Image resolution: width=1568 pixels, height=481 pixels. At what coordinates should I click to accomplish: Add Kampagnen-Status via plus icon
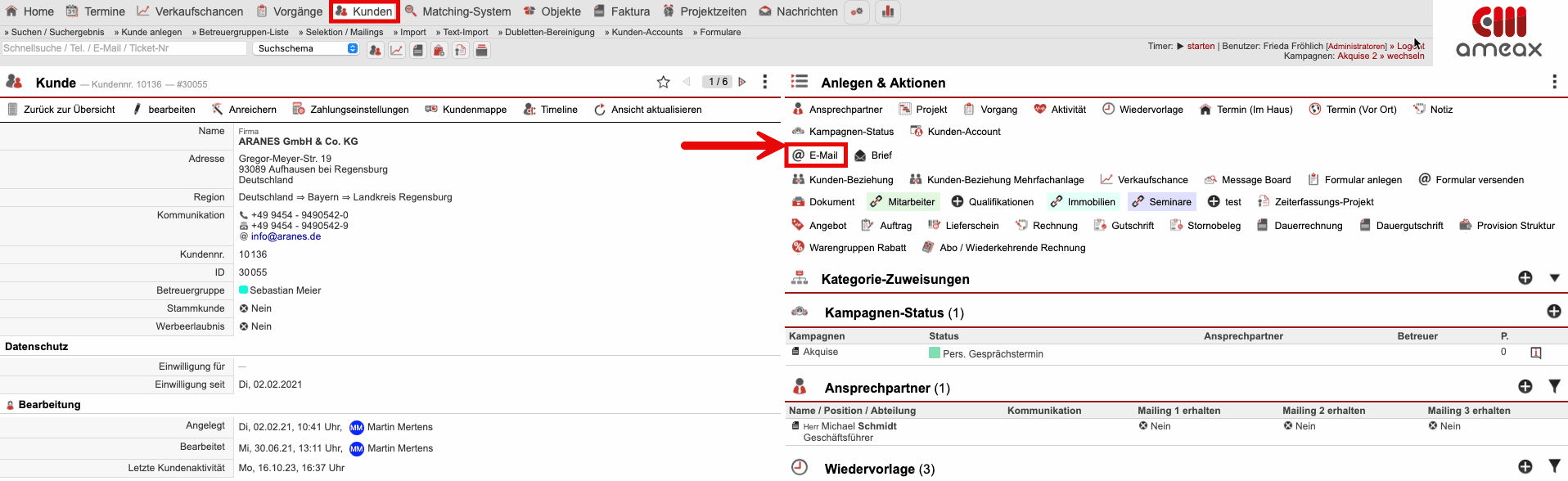[x=1553, y=311]
